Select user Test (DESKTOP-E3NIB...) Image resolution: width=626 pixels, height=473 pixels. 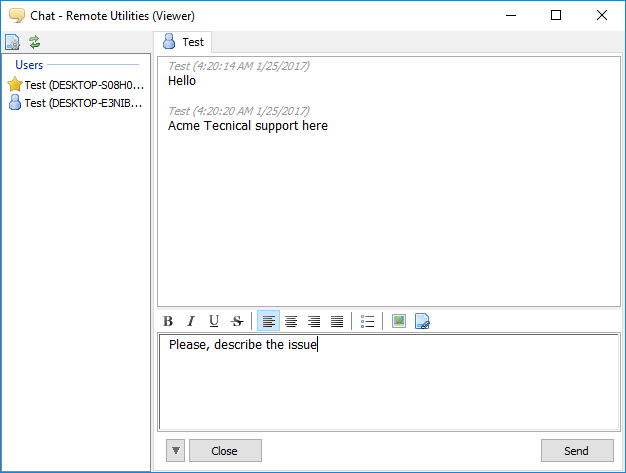[76, 103]
